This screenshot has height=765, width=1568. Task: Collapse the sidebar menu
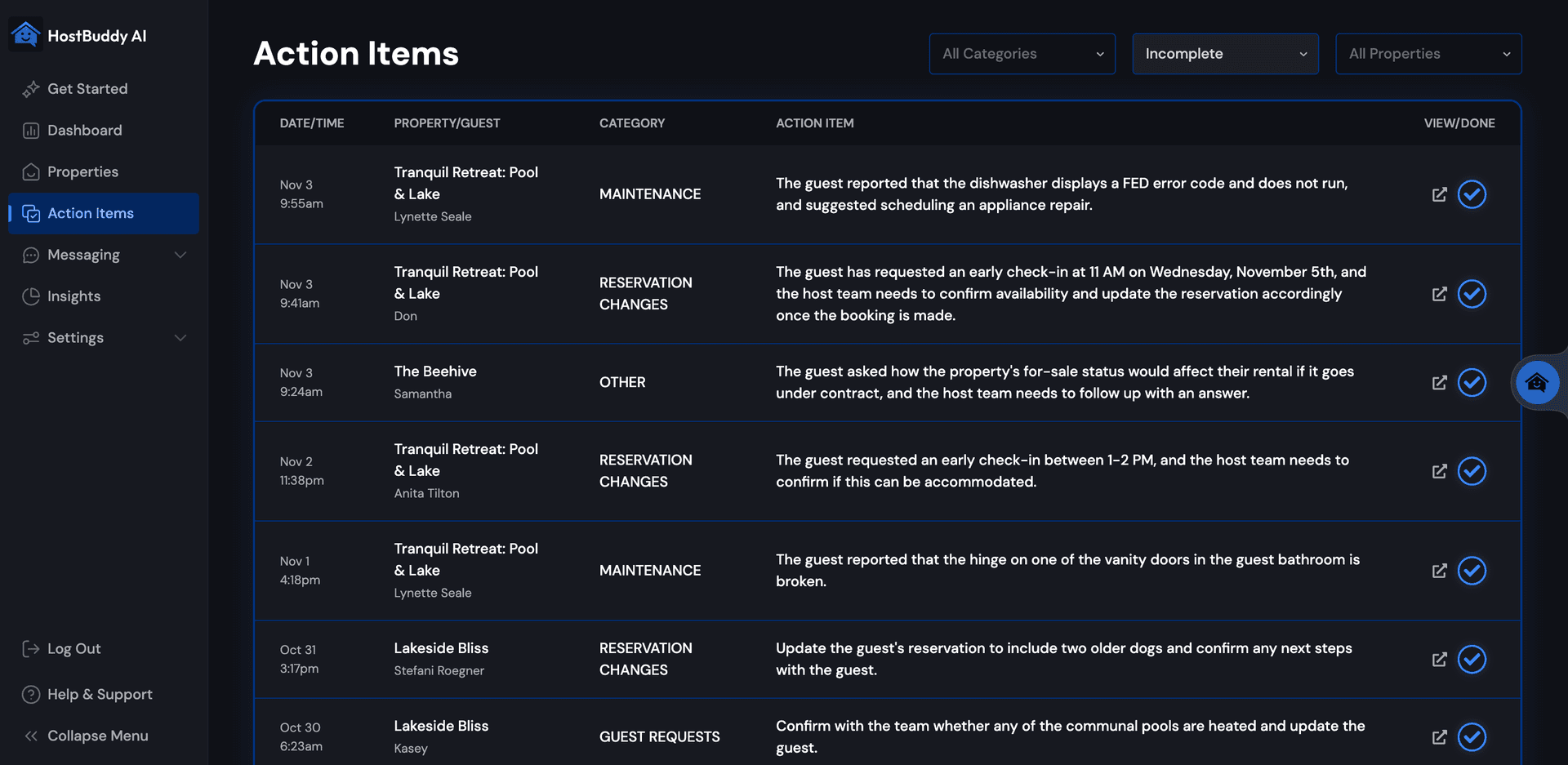click(x=97, y=736)
